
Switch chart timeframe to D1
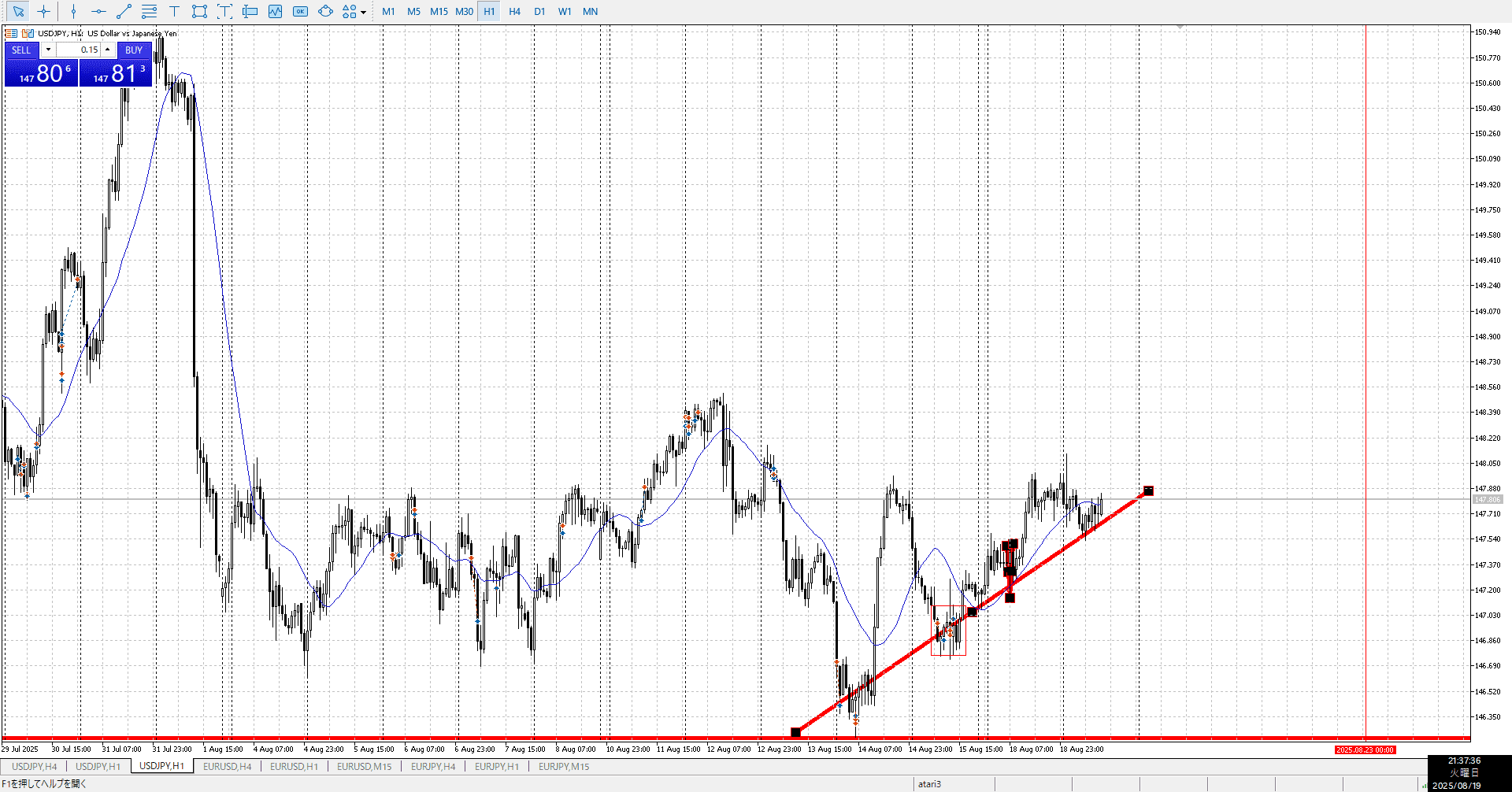tap(539, 11)
